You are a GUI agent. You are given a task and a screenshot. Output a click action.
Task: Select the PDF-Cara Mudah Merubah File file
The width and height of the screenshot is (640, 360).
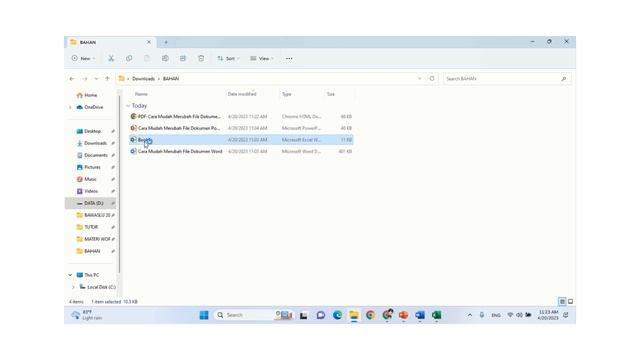241,117
